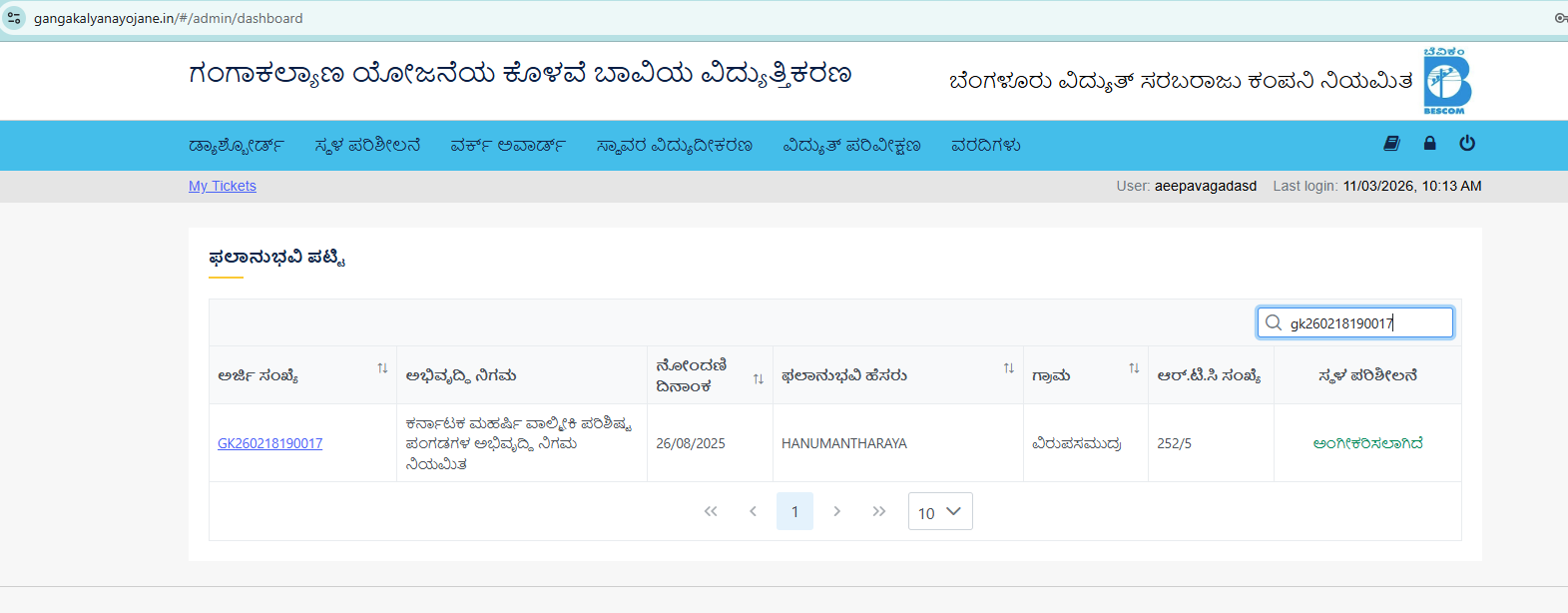This screenshot has width=1568, height=613.
Task: Click the search input field
Action: 1354,322
